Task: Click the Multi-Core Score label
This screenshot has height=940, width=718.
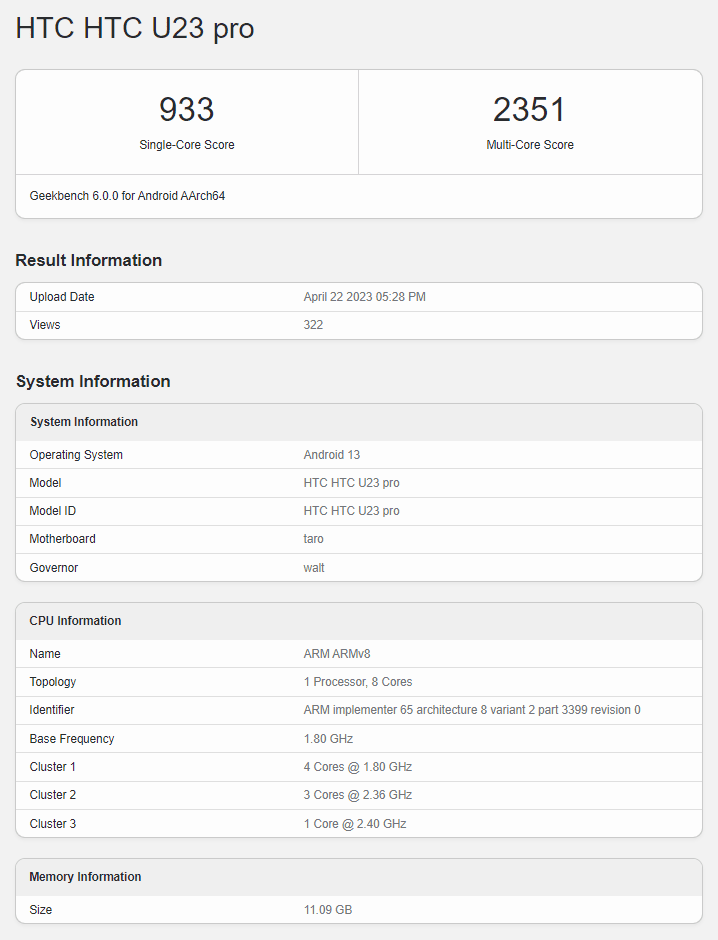Action: click(x=529, y=145)
